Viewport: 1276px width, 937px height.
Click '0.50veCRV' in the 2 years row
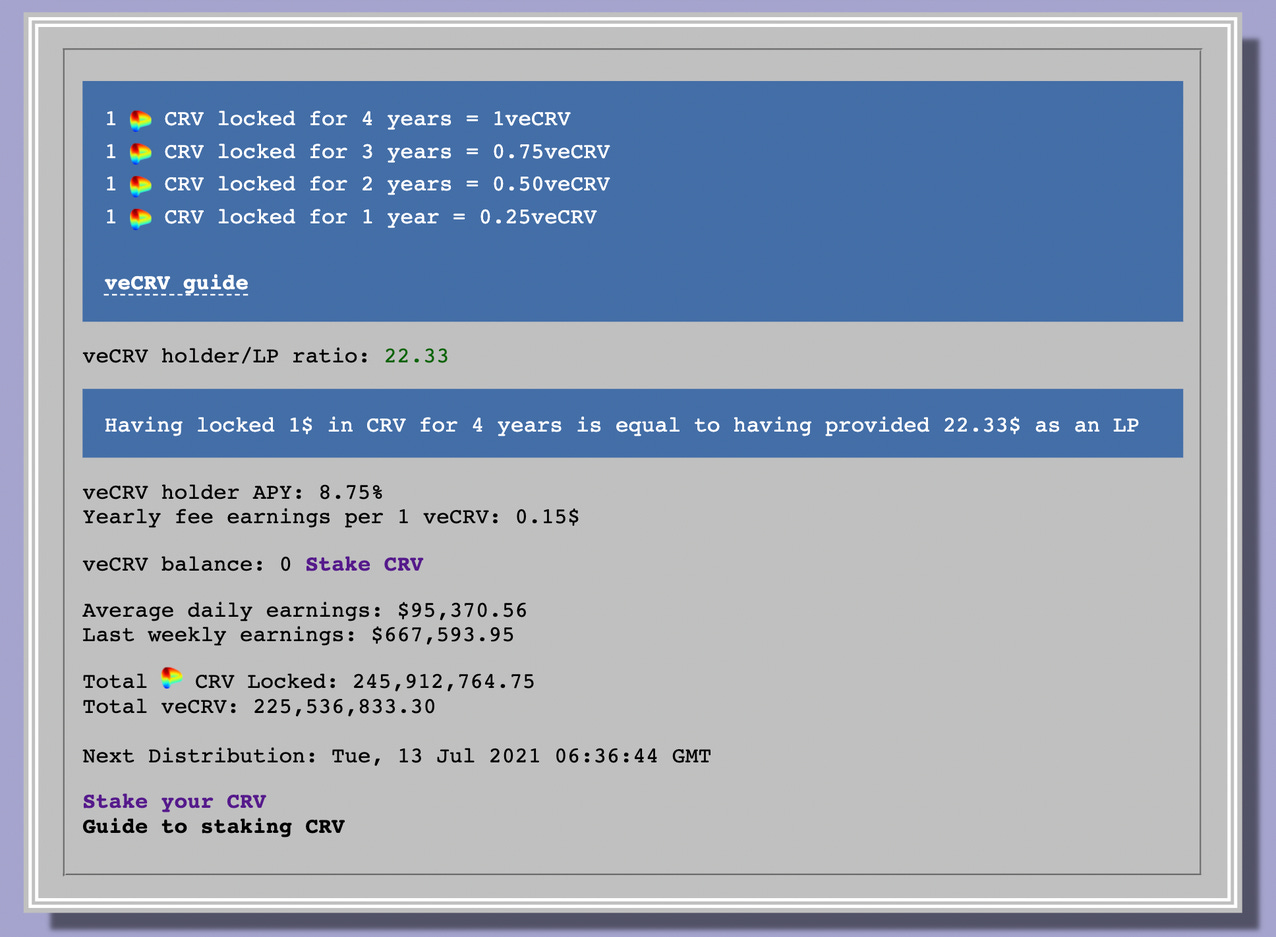click(x=551, y=184)
